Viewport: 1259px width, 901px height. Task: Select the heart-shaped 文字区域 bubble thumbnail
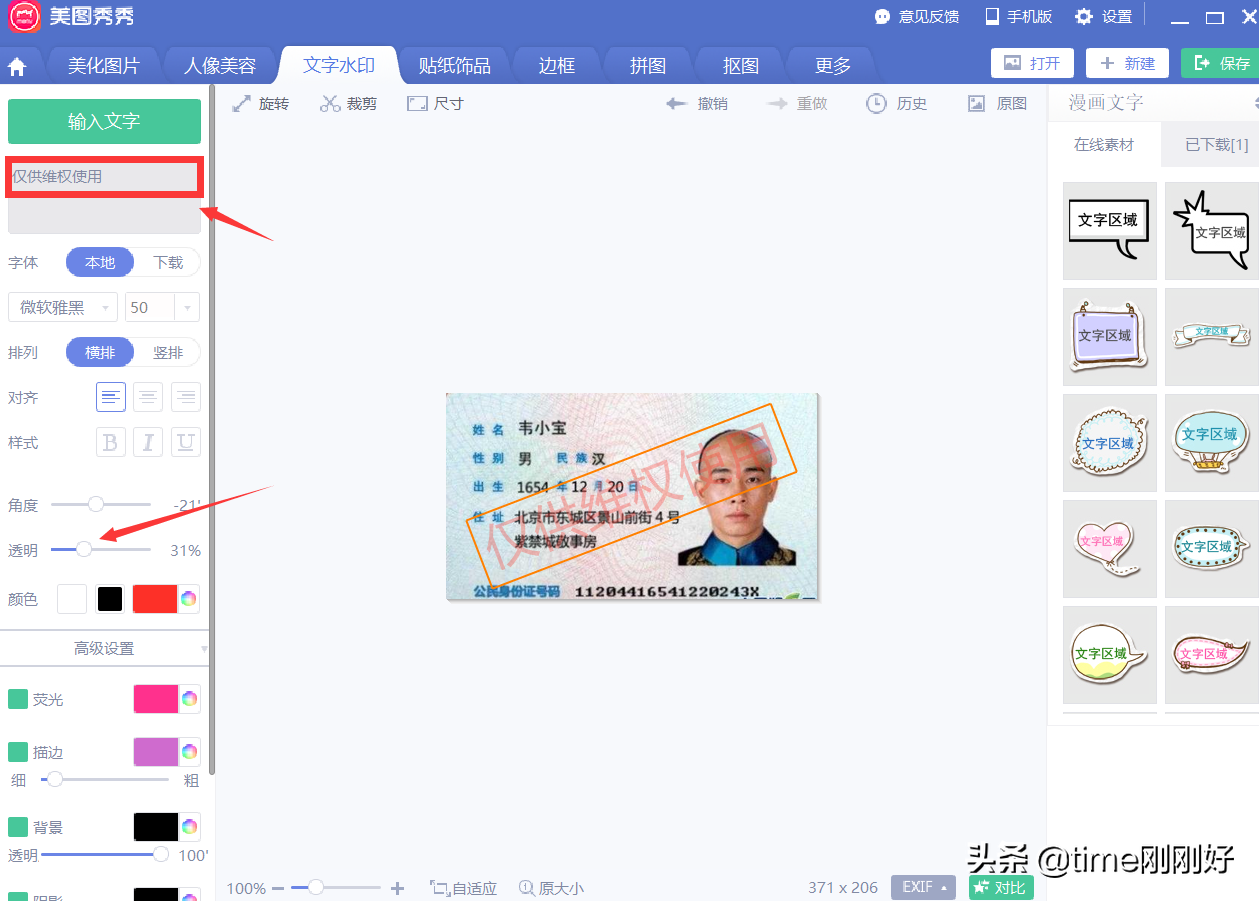[1110, 549]
